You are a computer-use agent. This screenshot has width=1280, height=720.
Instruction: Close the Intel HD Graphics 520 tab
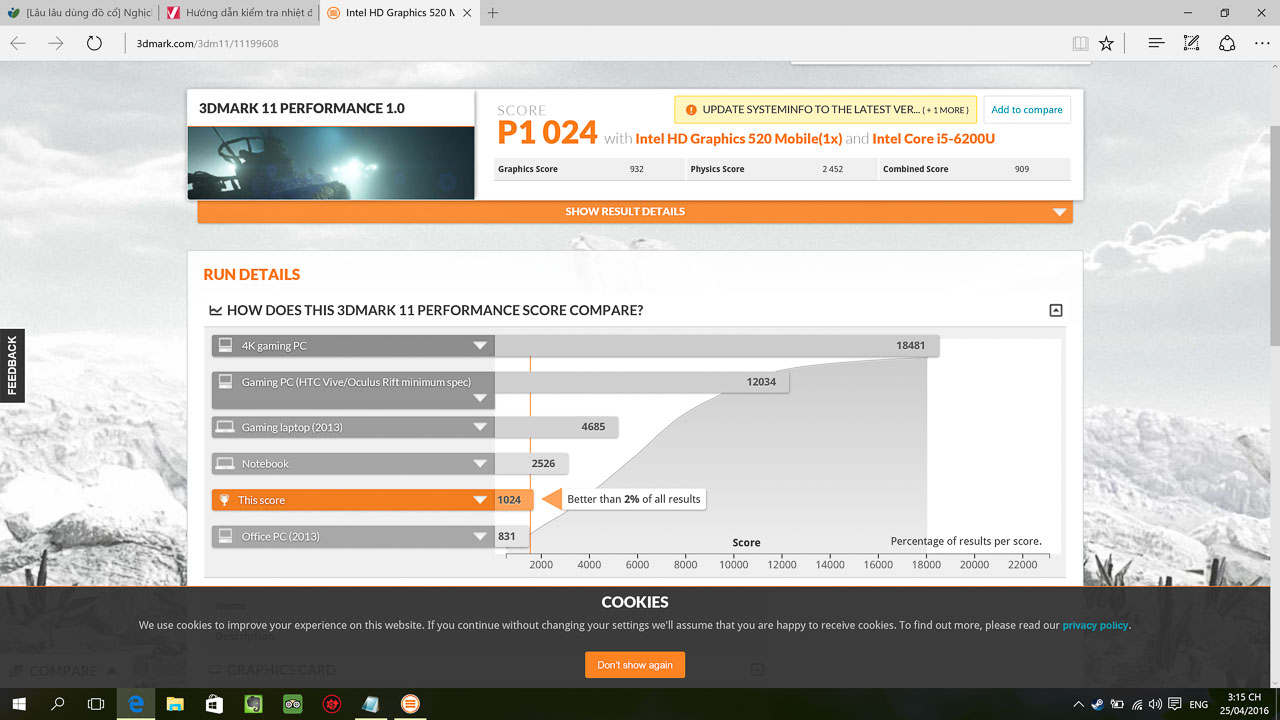(x=468, y=13)
